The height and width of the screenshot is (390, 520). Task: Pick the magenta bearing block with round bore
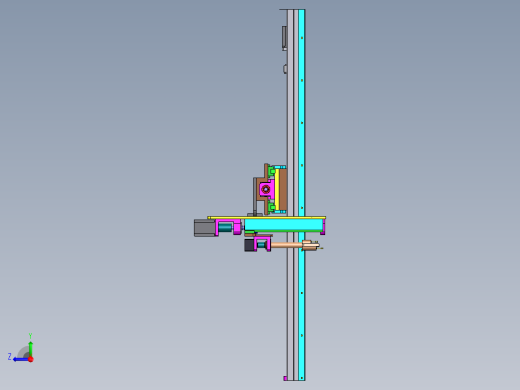tap(266, 190)
